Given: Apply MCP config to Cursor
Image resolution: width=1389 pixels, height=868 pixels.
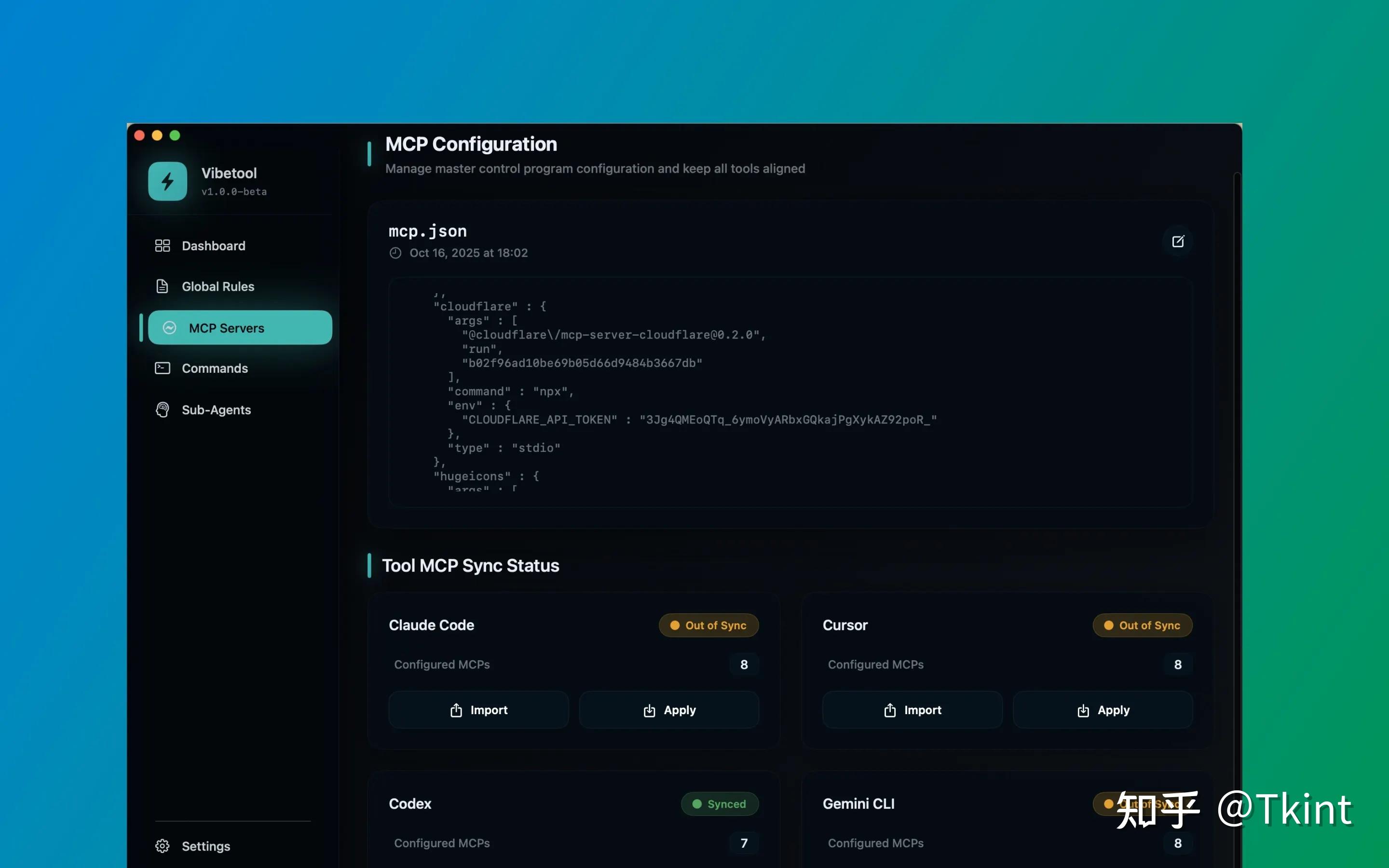Looking at the screenshot, I should pos(1103,710).
